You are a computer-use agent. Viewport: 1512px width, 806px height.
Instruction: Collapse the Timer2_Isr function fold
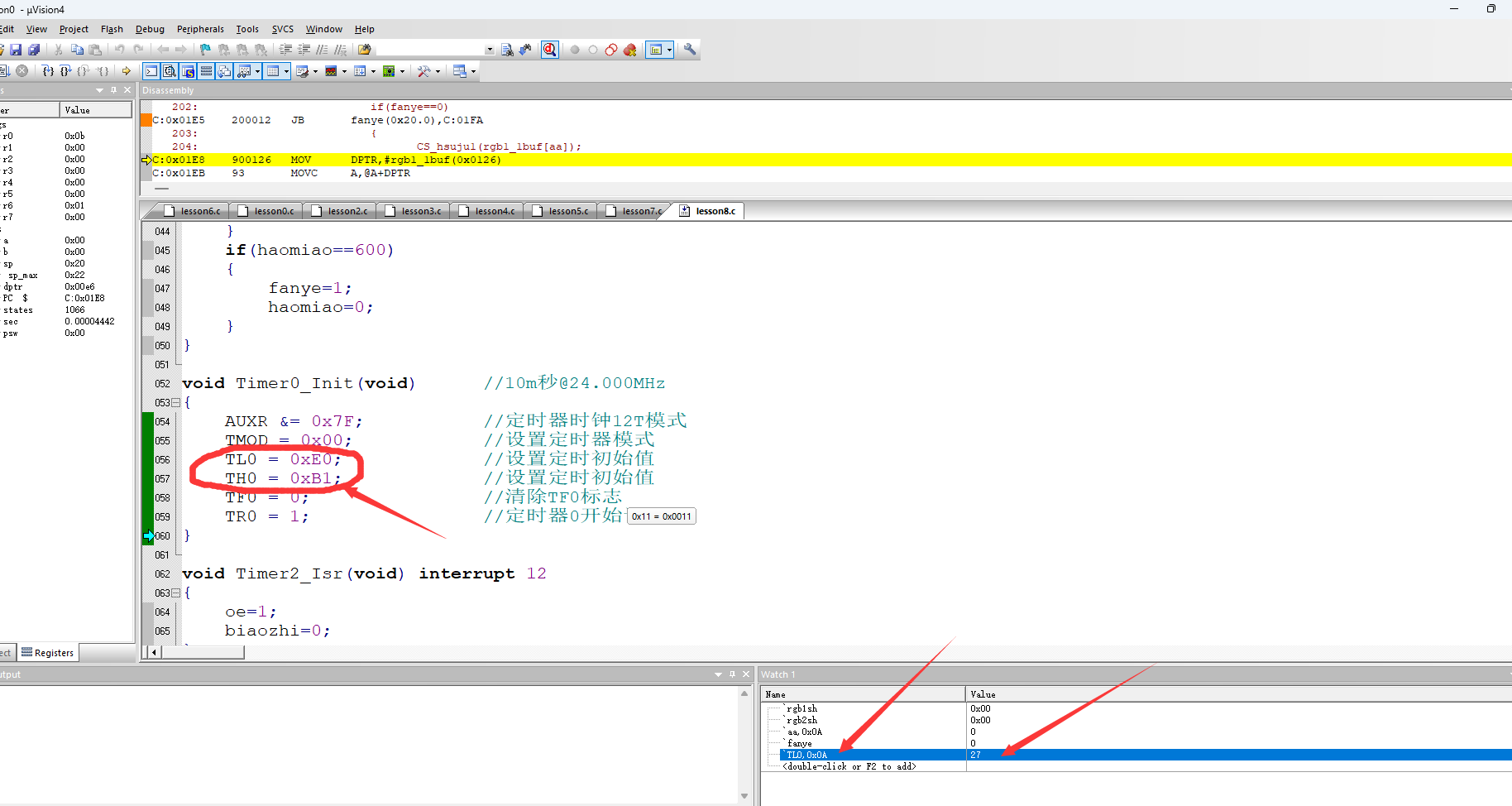[175, 593]
